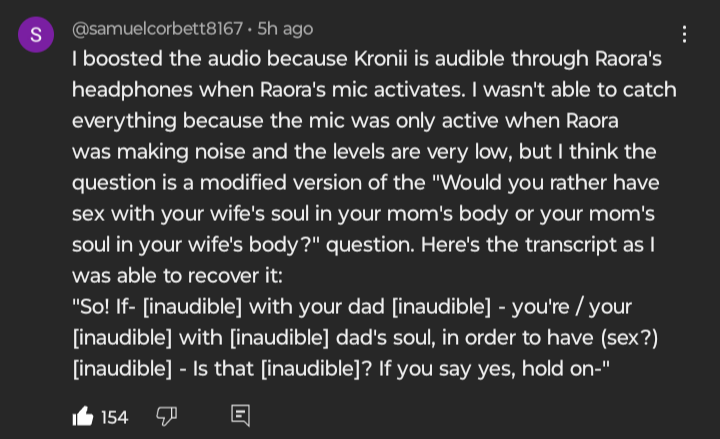Click the text "Here's the transcript as I"
This screenshot has width=720, height=439.
click(538, 245)
